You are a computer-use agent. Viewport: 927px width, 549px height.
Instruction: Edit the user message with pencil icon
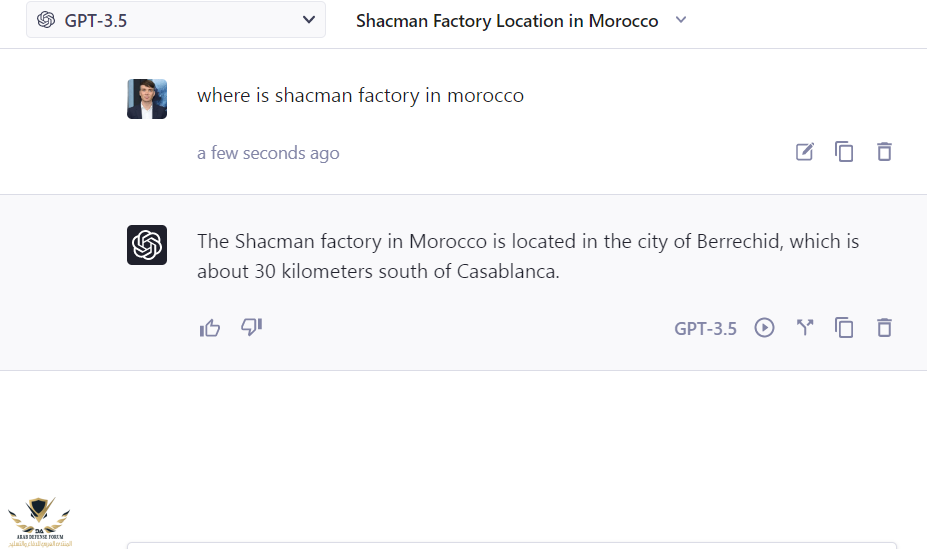[804, 152]
